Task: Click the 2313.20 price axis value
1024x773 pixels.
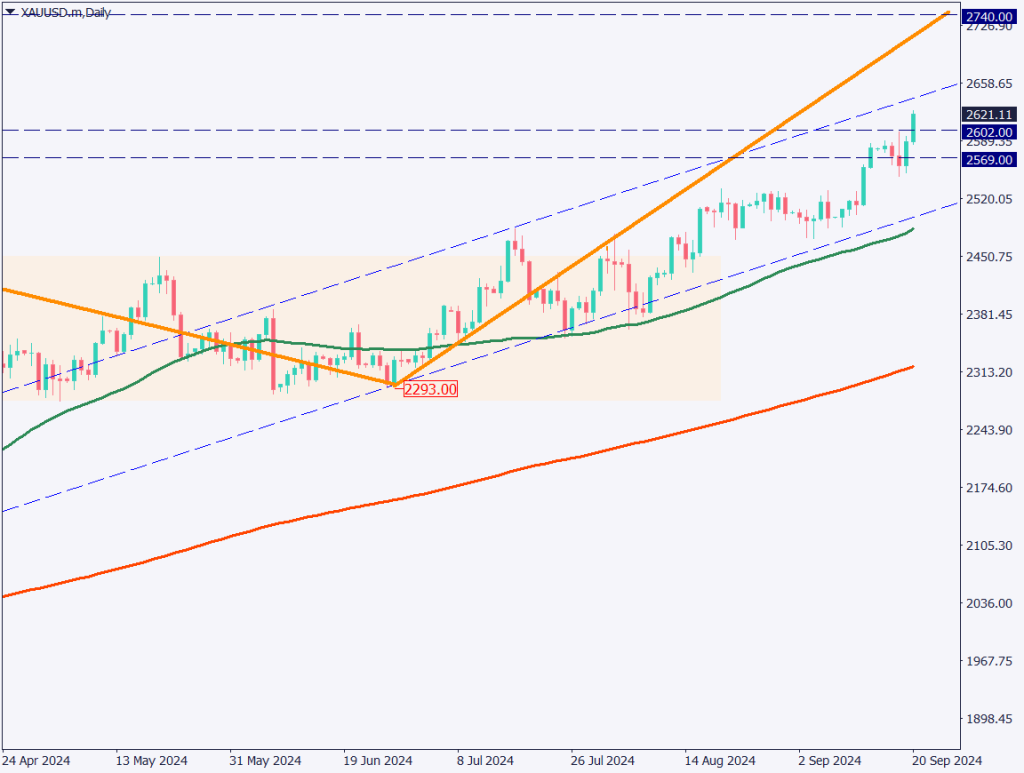Action: (989, 372)
